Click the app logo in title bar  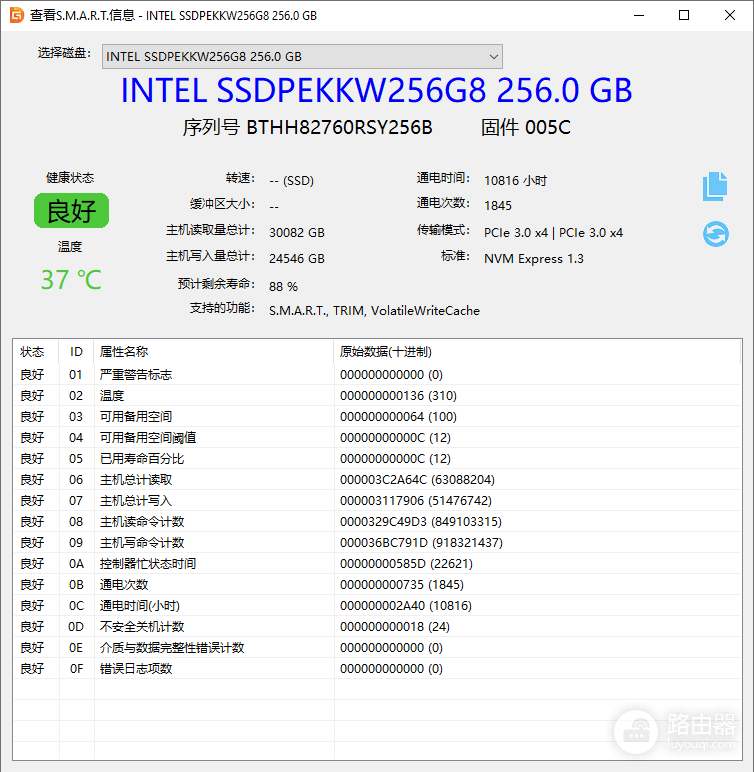(16, 15)
